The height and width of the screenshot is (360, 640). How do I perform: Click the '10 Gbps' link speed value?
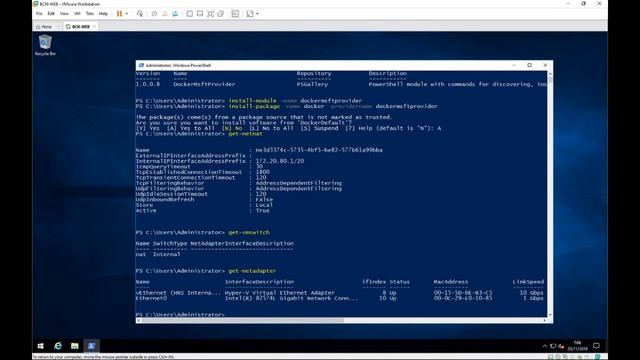tap(531, 293)
